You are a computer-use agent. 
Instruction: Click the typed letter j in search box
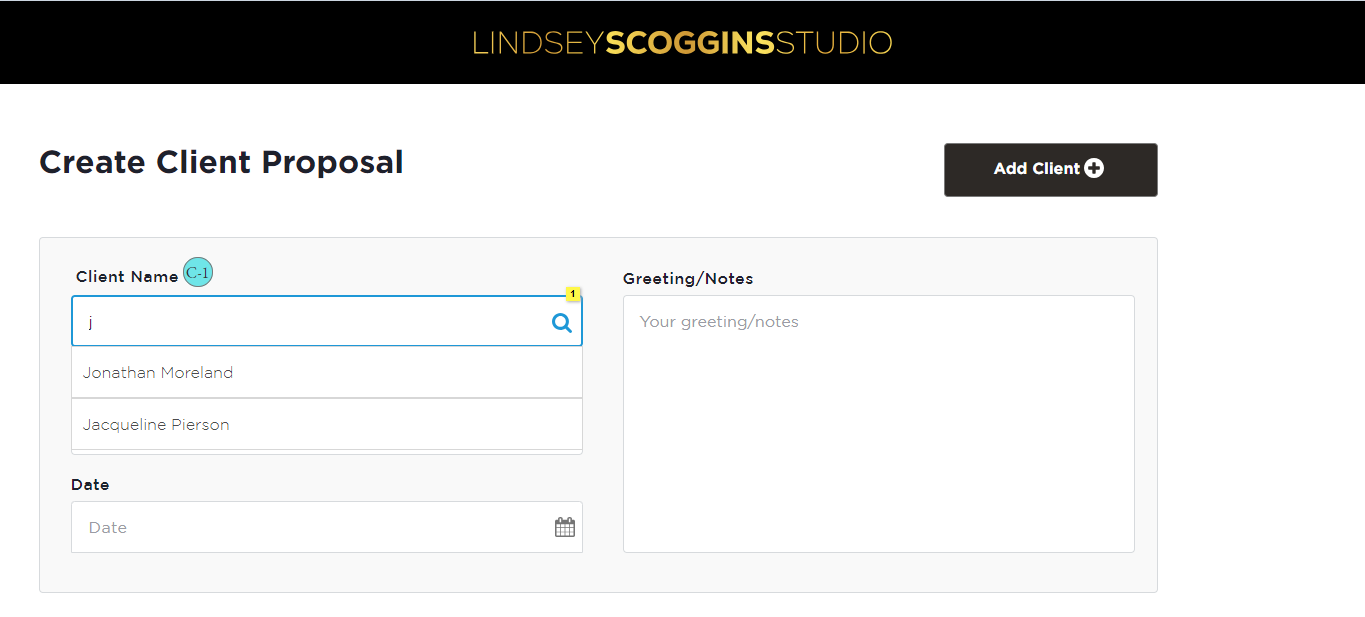pyautogui.click(x=90, y=322)
